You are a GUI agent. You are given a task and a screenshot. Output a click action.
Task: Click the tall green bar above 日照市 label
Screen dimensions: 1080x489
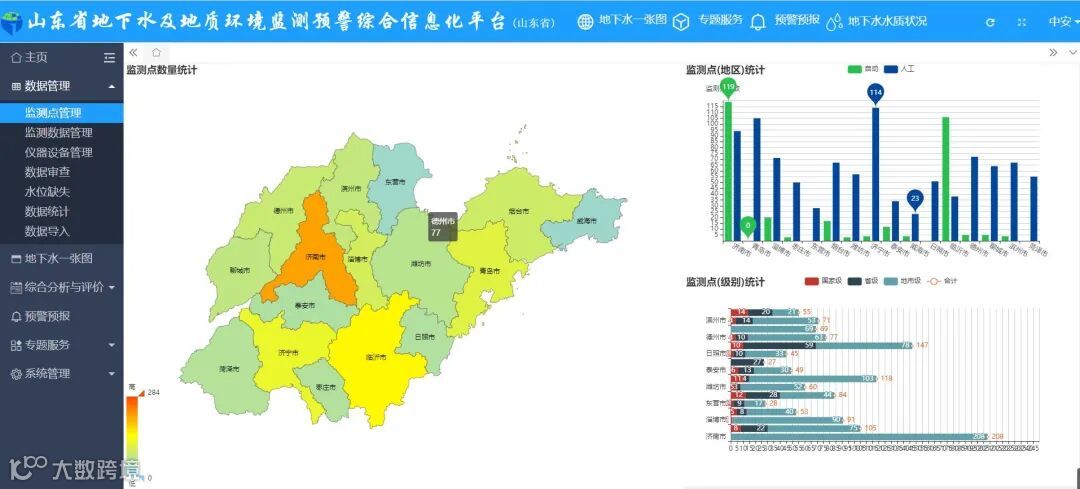pyautogui.click(x=946, y=179)
